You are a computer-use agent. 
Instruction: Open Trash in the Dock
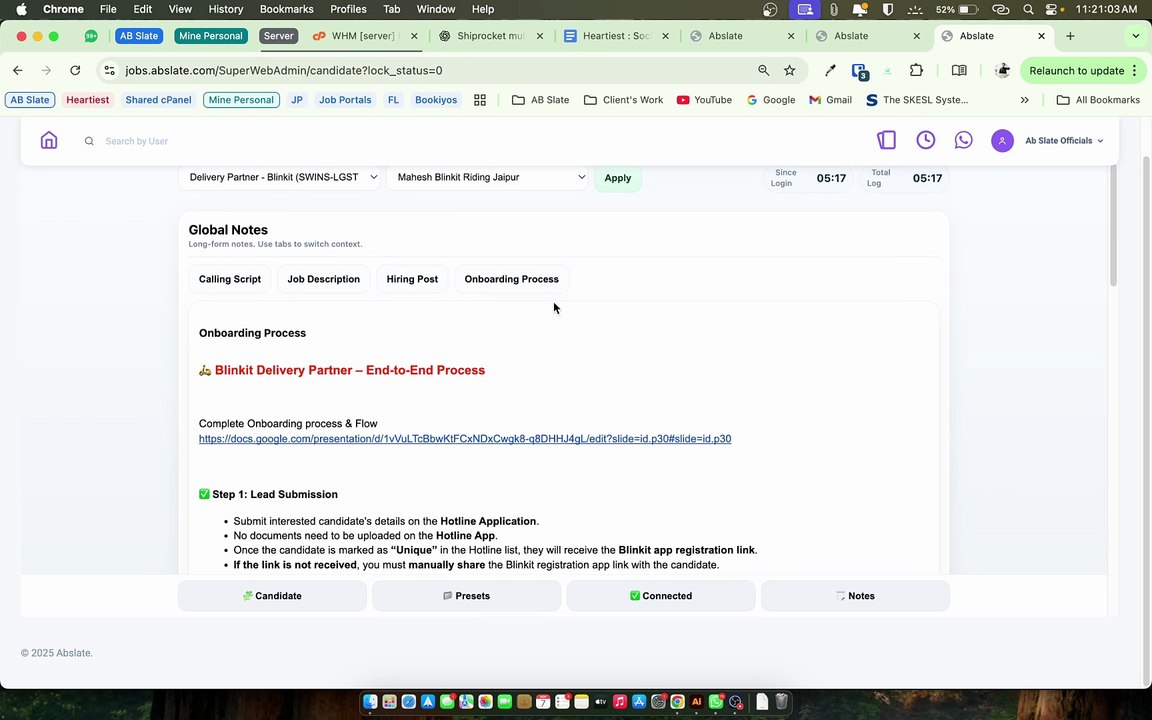[781, 702]
